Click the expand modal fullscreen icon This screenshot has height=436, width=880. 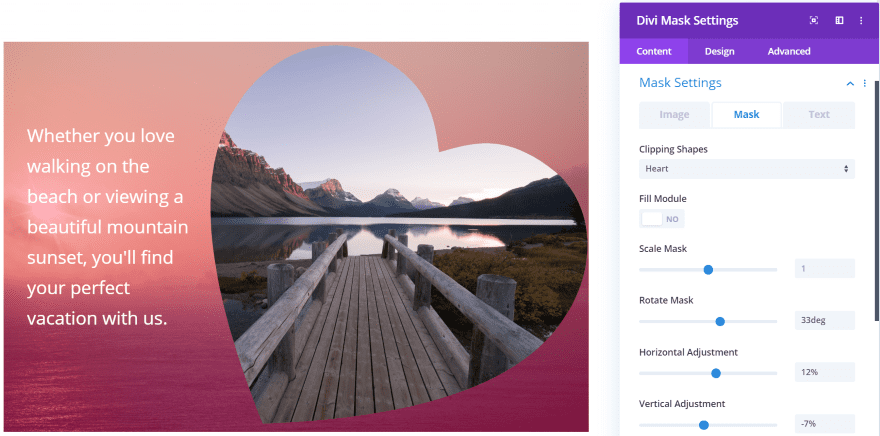click(813, 21)
